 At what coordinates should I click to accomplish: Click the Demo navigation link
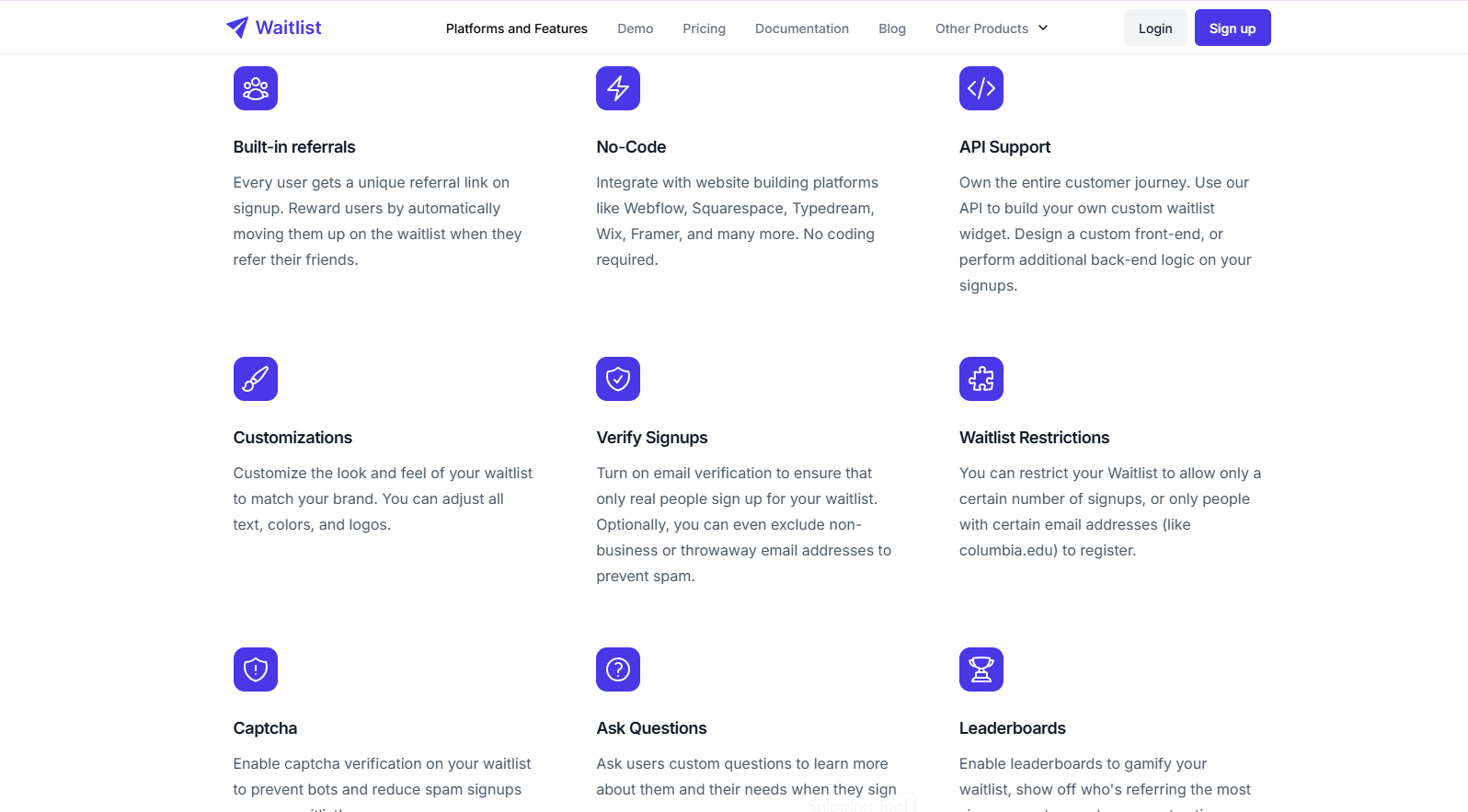(x=635, y=28)
